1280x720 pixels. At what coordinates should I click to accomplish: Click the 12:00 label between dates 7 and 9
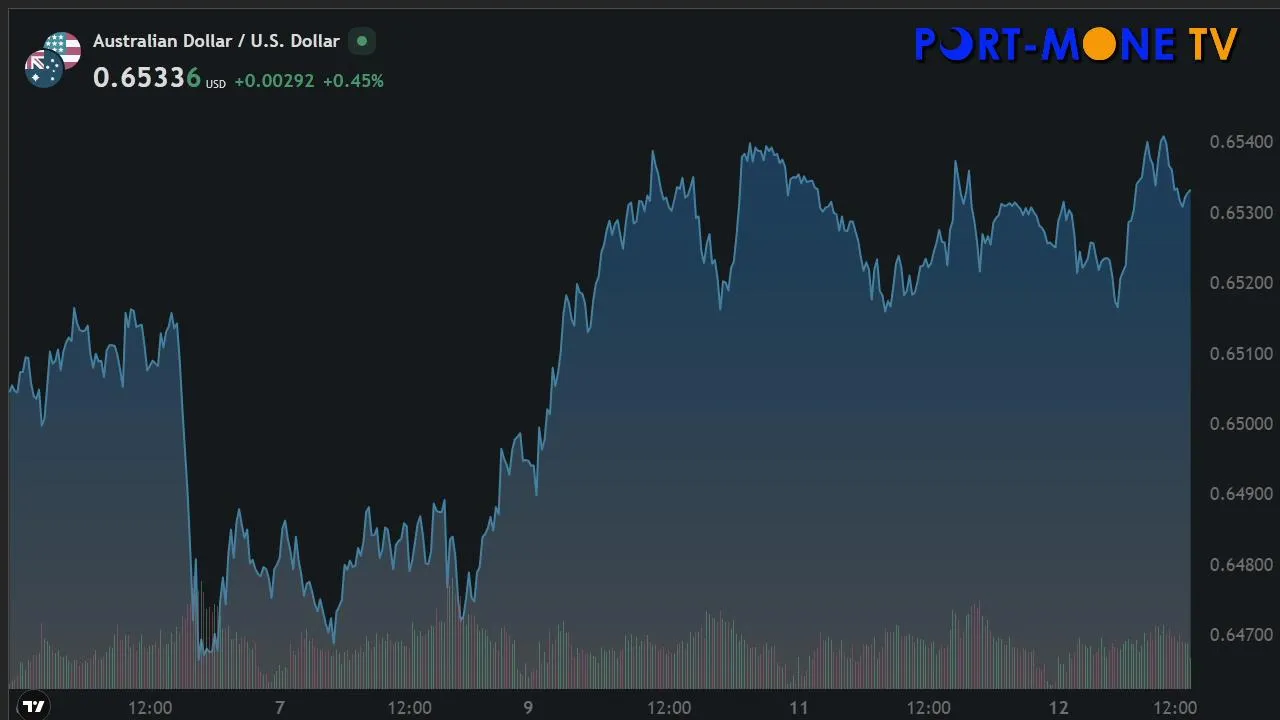(x=410, y=708)
